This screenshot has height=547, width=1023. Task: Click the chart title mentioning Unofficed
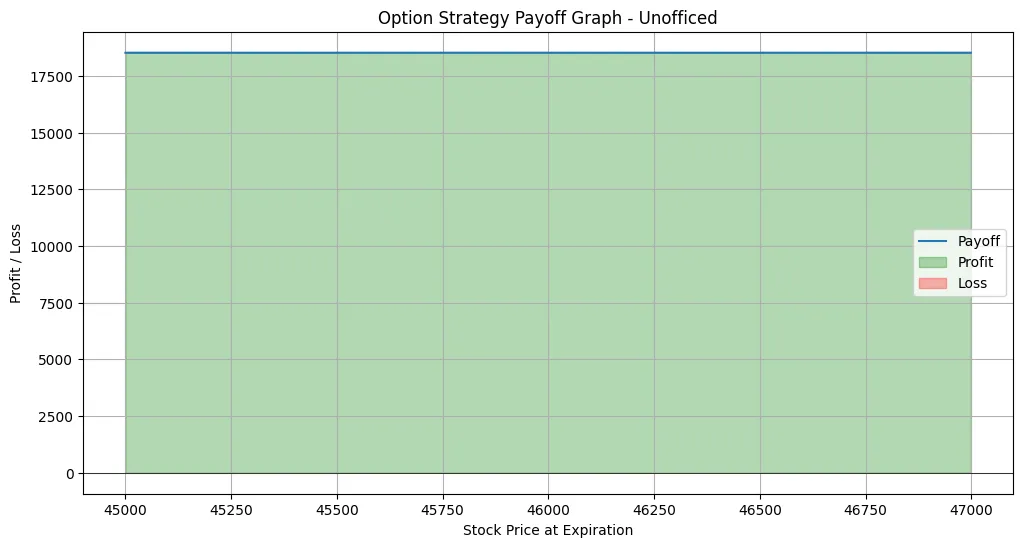(547, 17)
